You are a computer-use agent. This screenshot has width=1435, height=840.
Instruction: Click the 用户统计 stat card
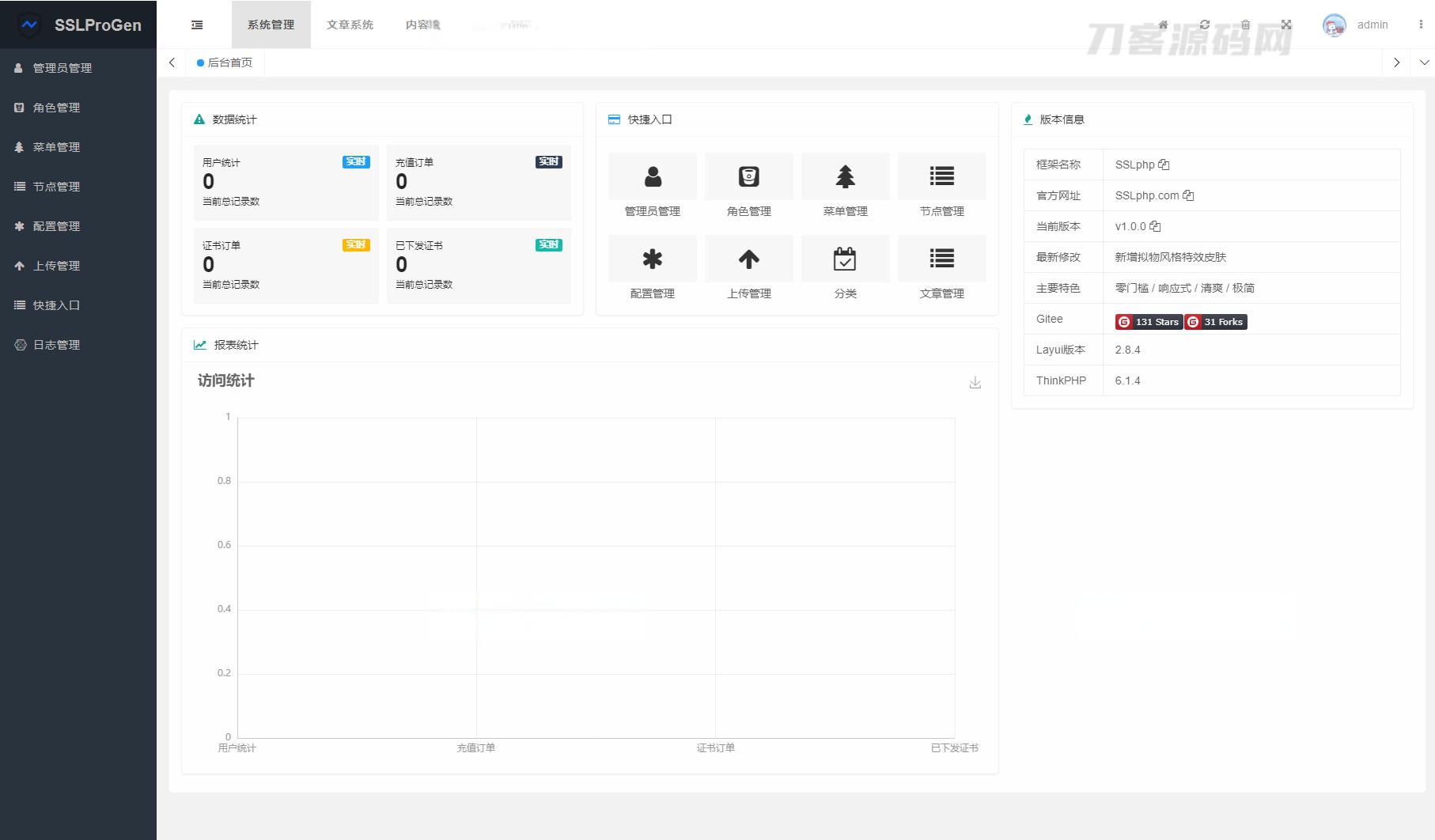pos(286,182)
